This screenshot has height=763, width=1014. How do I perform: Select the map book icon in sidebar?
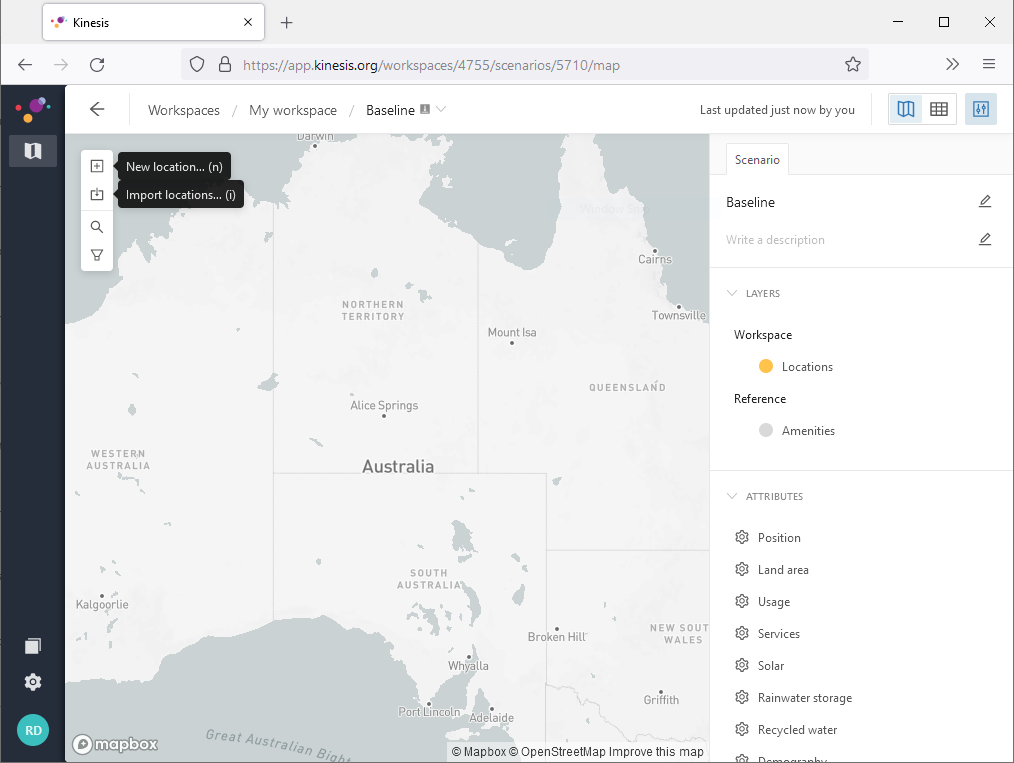click(33, 151)
